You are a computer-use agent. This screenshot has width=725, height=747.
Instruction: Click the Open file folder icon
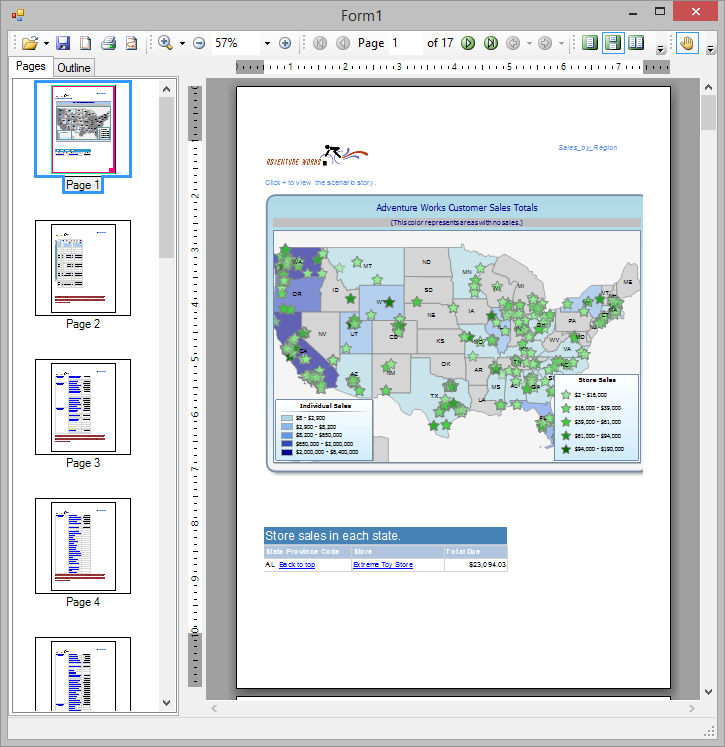click(x=30, y=43)
